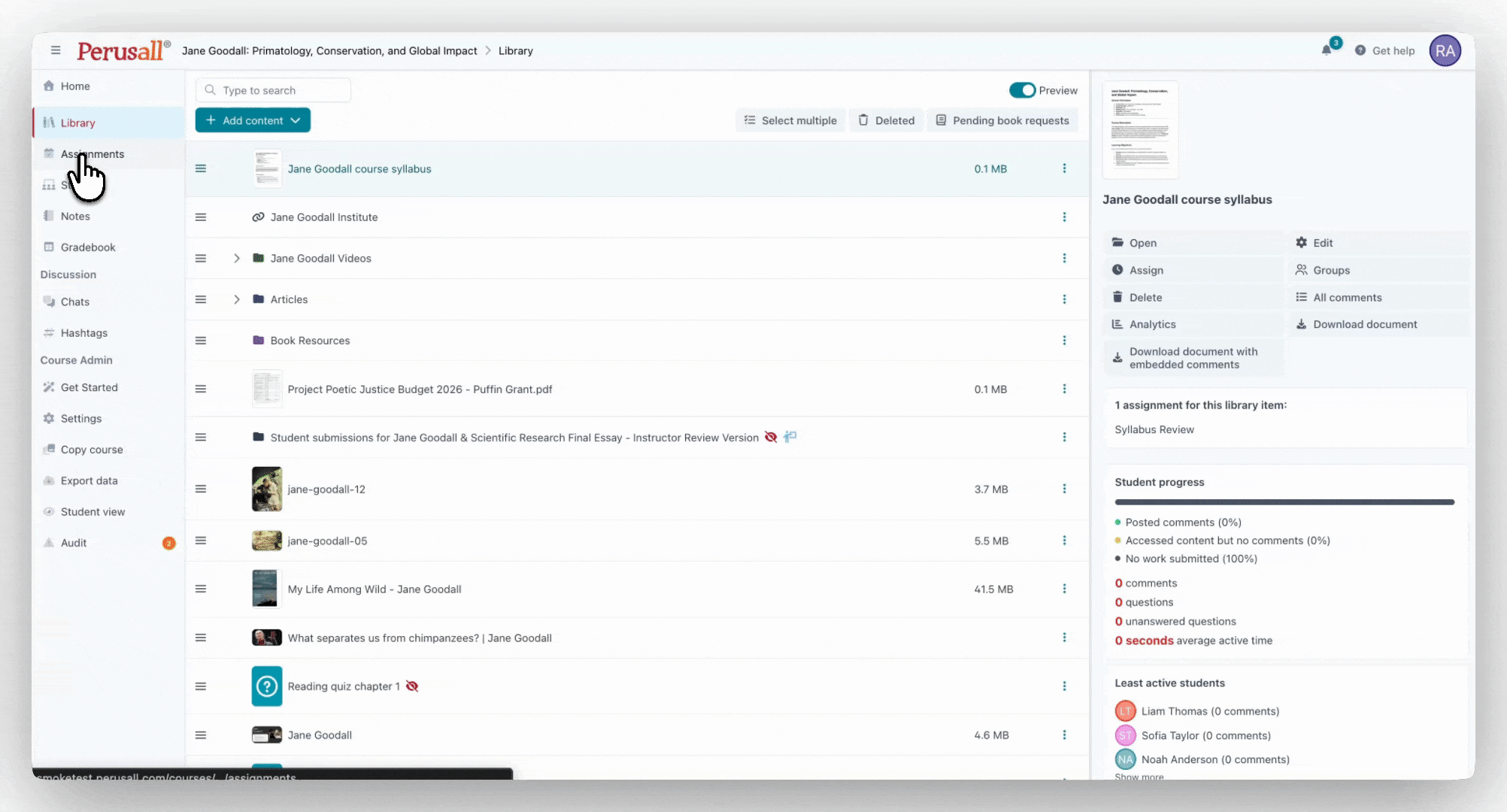Click Select multiple button
Image resolution: width=1507 pixels, height=812 pixels.
click(x=790, y=120)
